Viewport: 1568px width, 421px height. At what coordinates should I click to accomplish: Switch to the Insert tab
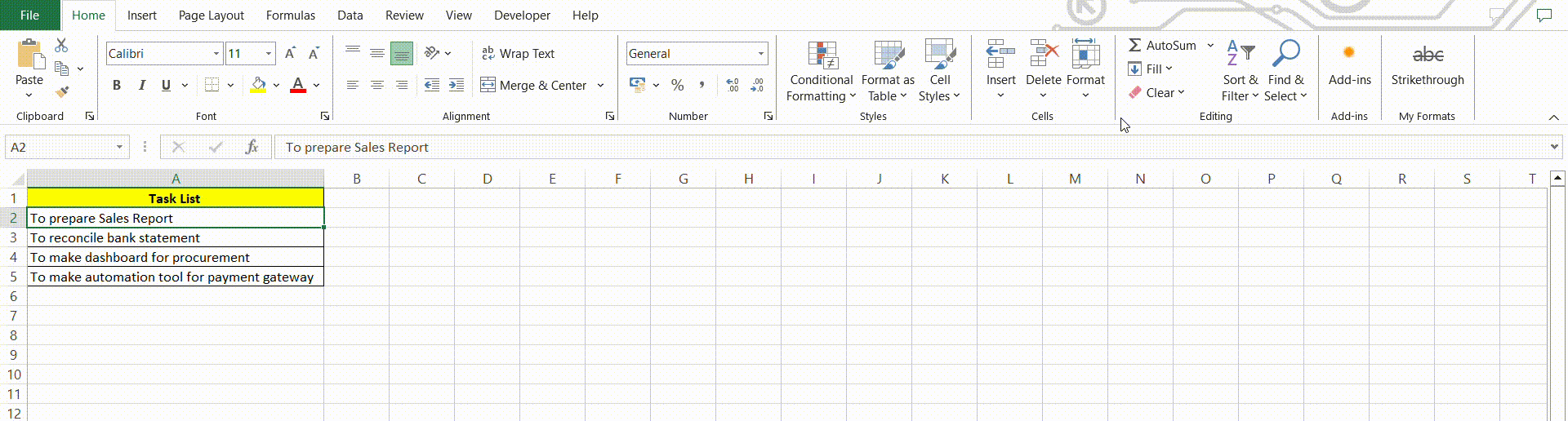tap(141, 15)
